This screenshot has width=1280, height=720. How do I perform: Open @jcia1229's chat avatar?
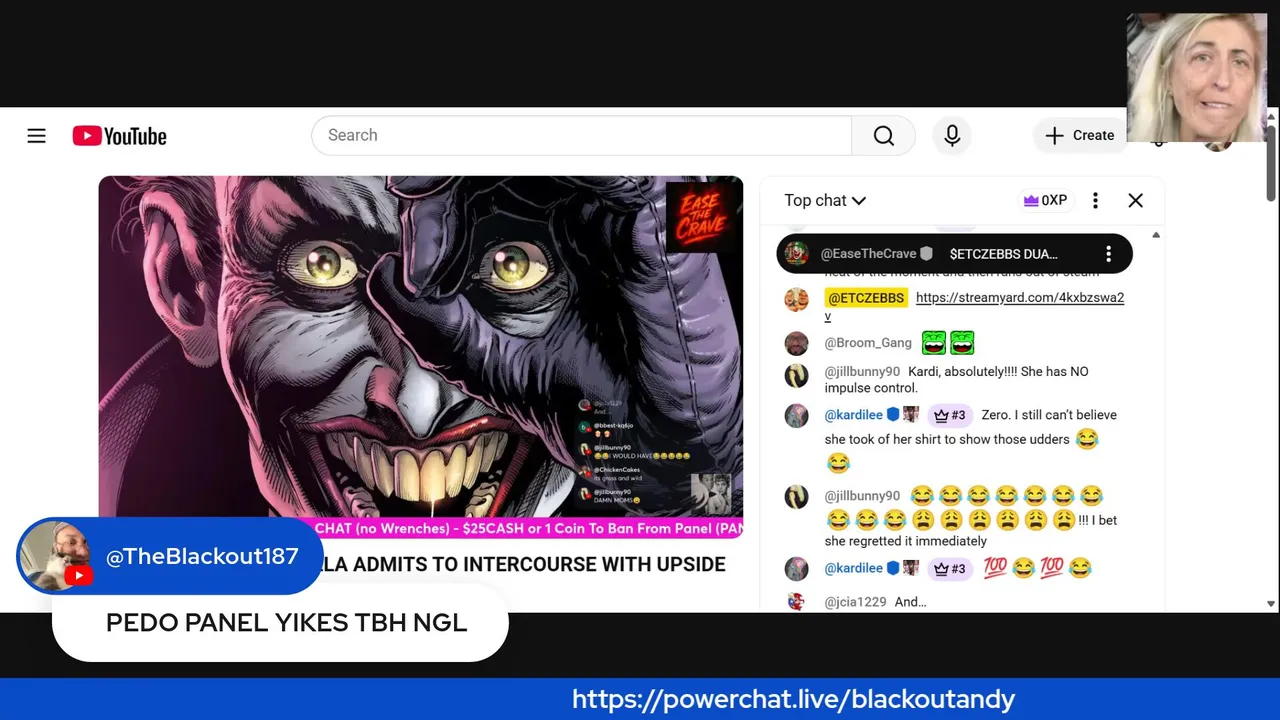pyautogui.click(x=796, y=602)
